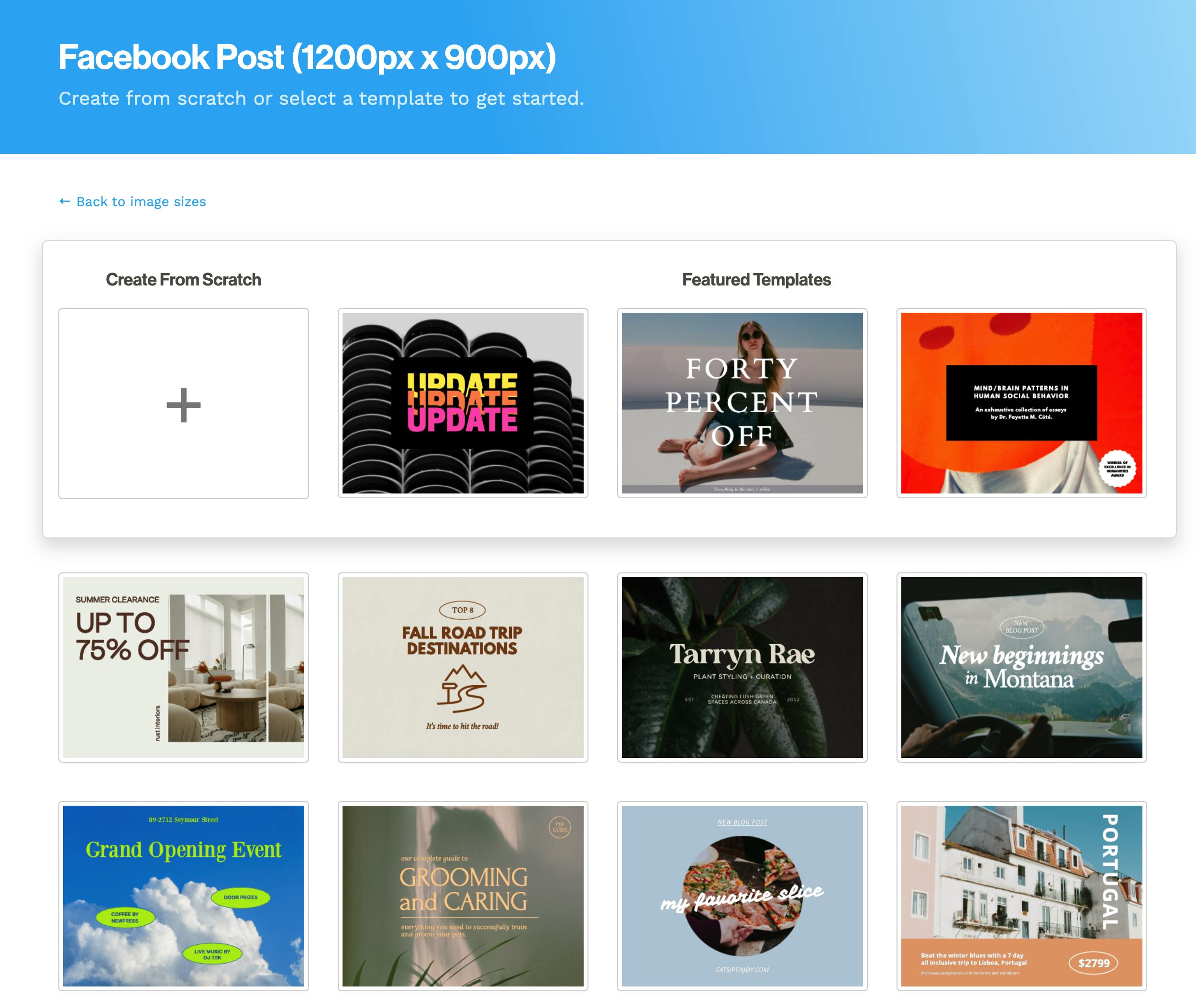
Task: Choose the Portugal travel template
Action: point(1021,896)
